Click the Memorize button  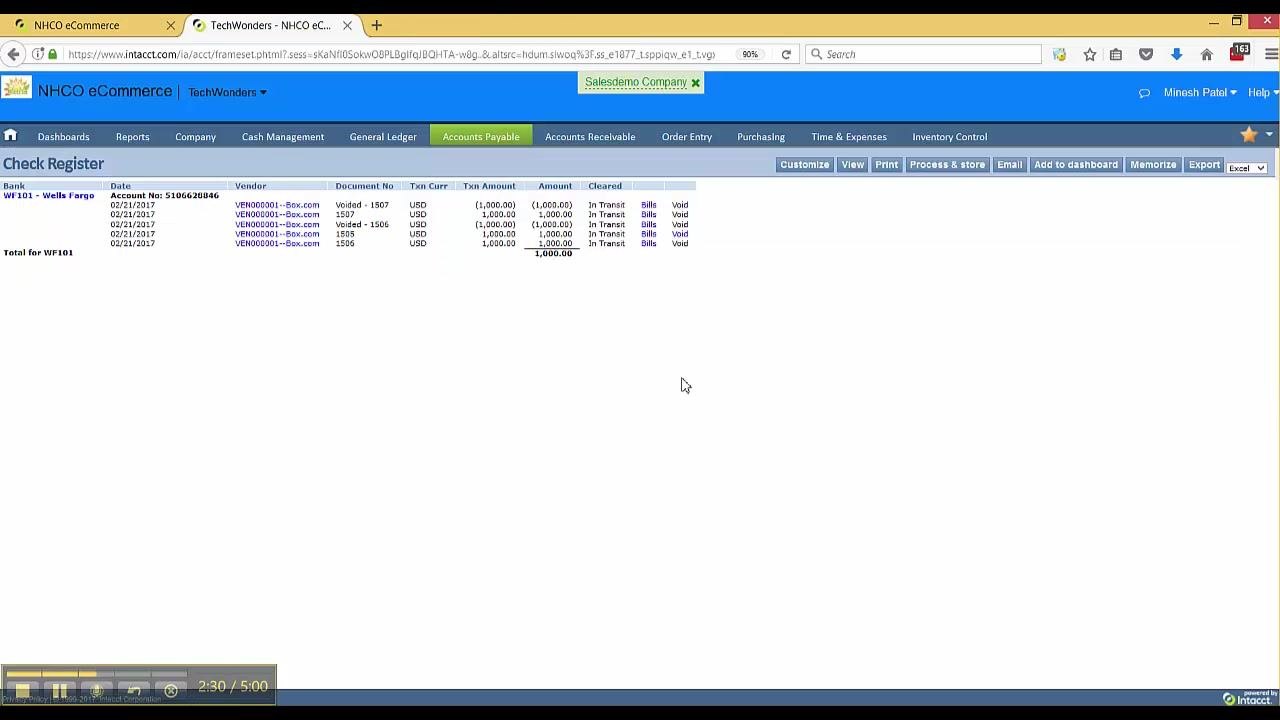1153,164
